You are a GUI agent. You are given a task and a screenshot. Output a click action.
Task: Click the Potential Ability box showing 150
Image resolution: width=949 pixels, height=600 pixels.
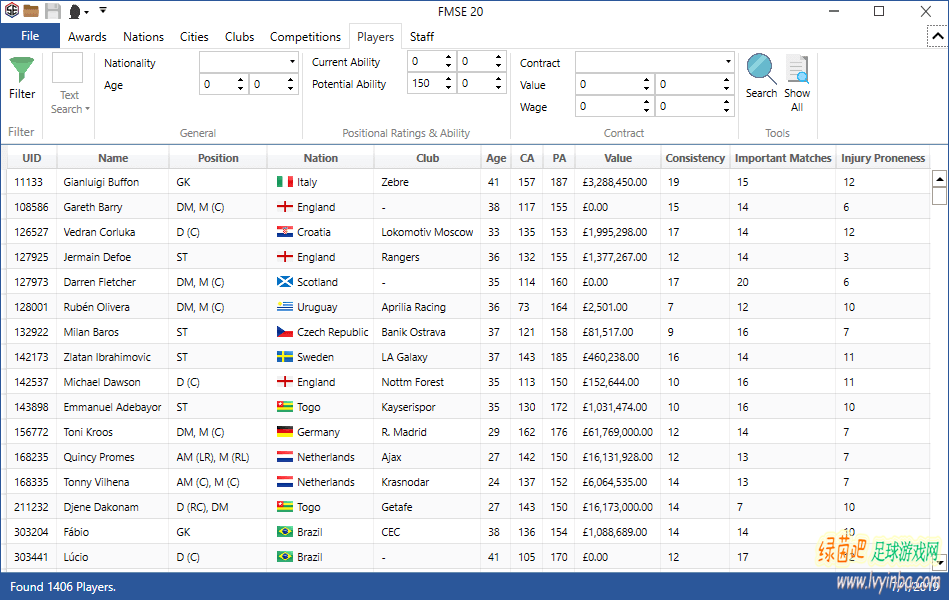(x=432, y=84)
